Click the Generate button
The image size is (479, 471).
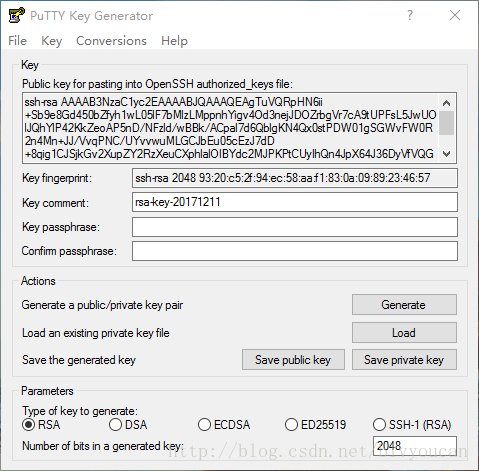pos(404,305)
